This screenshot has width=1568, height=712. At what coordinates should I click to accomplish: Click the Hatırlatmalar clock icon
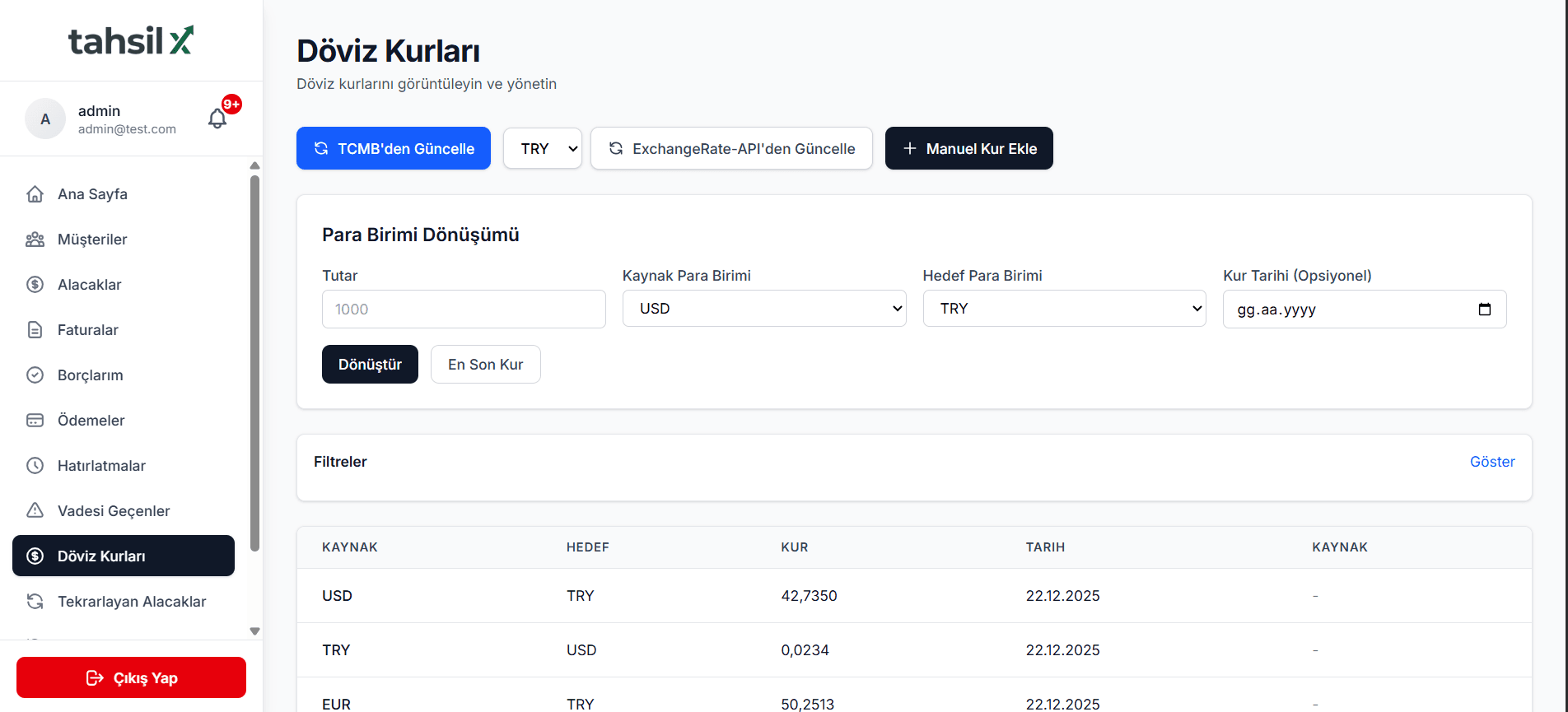click(x=35, y=466)
